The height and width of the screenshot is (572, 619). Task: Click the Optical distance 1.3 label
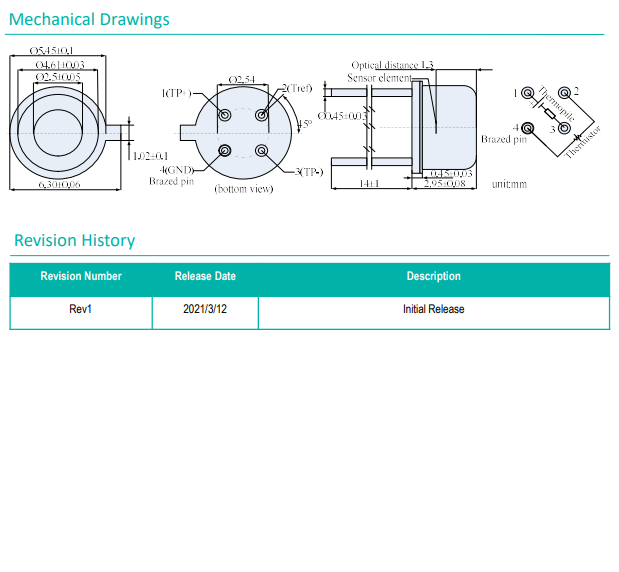click(392, 65)
